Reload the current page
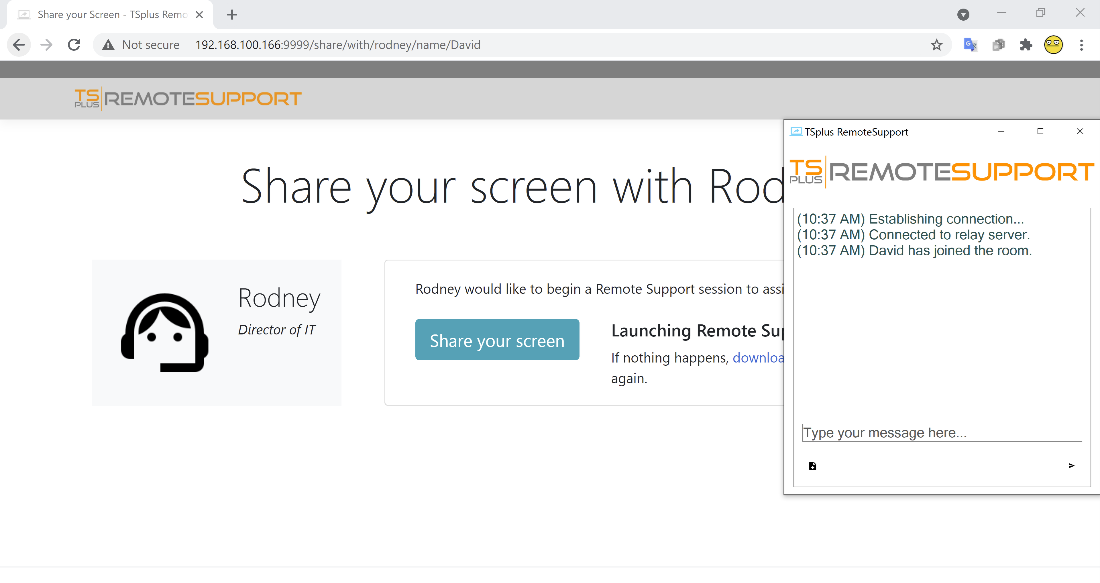 [x=73, y=45]
